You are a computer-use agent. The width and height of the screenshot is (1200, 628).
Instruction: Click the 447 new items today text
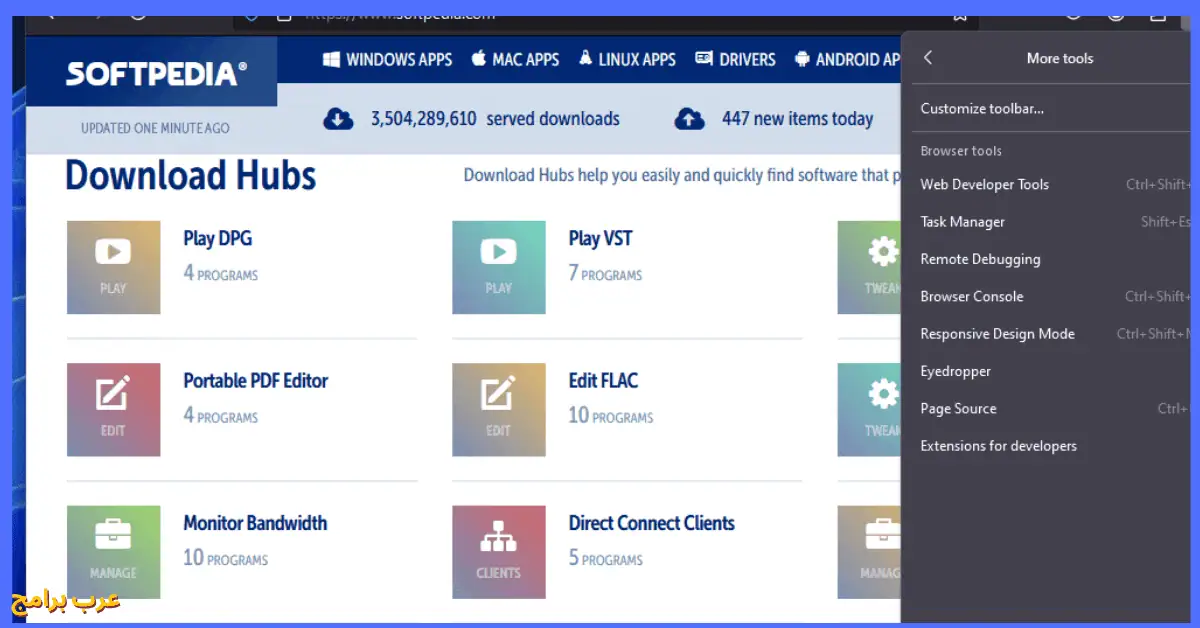[797, 119]
